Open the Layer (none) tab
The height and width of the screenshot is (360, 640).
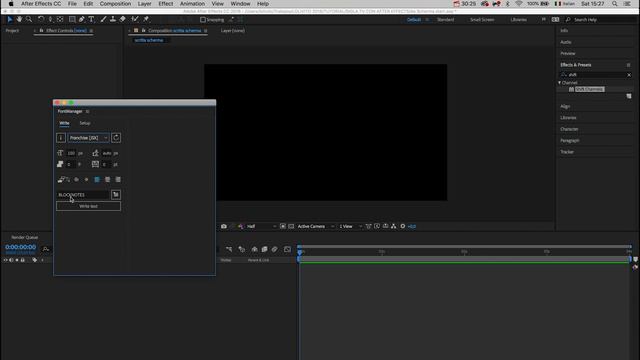pos(233,31)
